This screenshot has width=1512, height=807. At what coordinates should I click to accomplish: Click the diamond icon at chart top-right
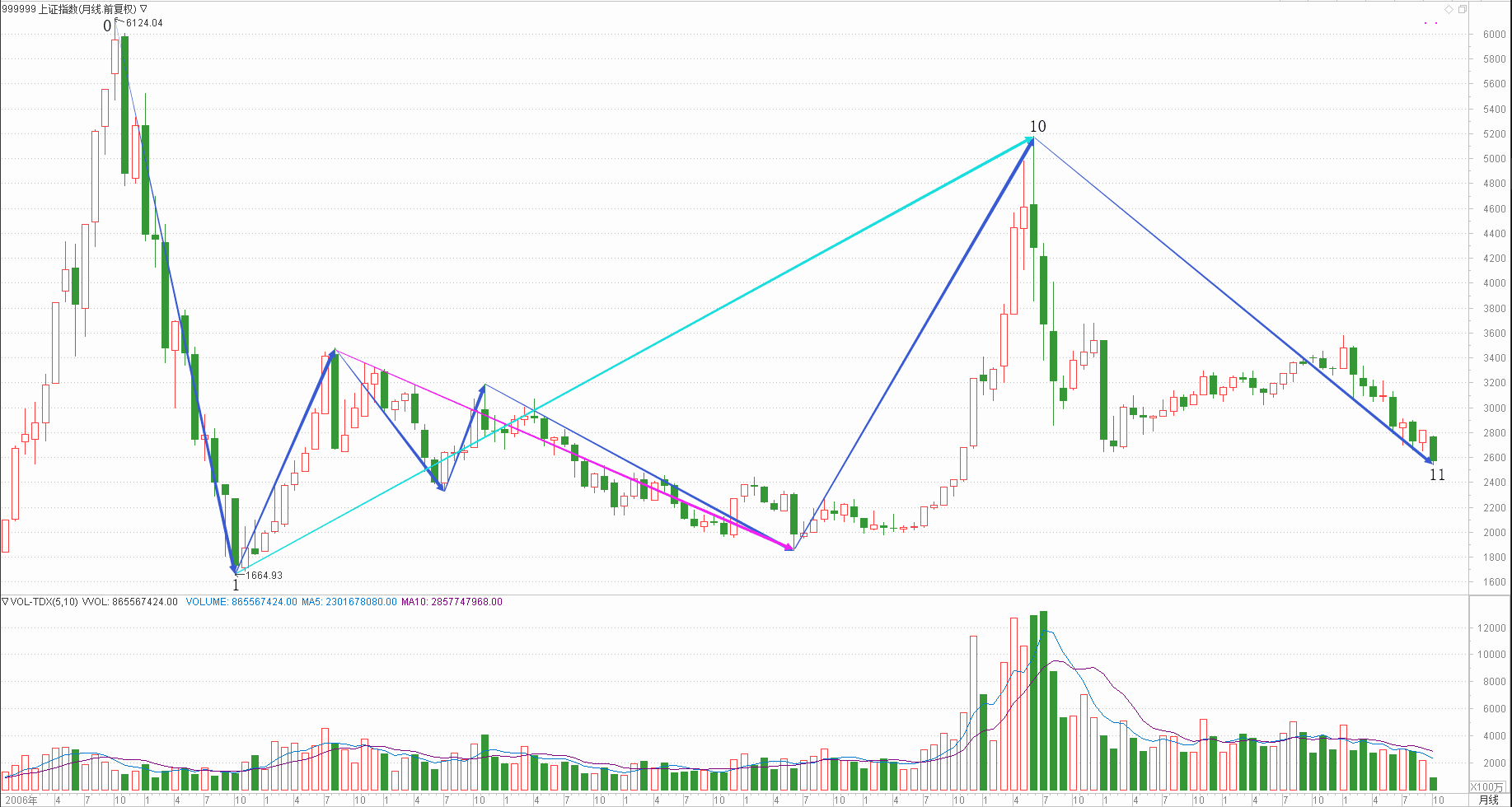point(1449,9)
